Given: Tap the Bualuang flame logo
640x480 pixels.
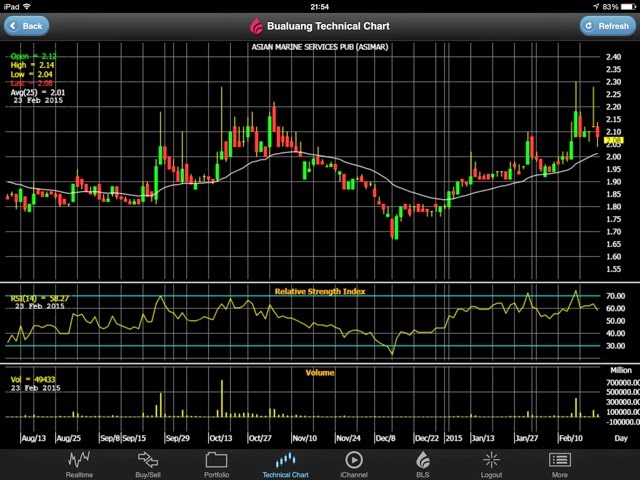Looking at the screenshot, I should (256, 26).
